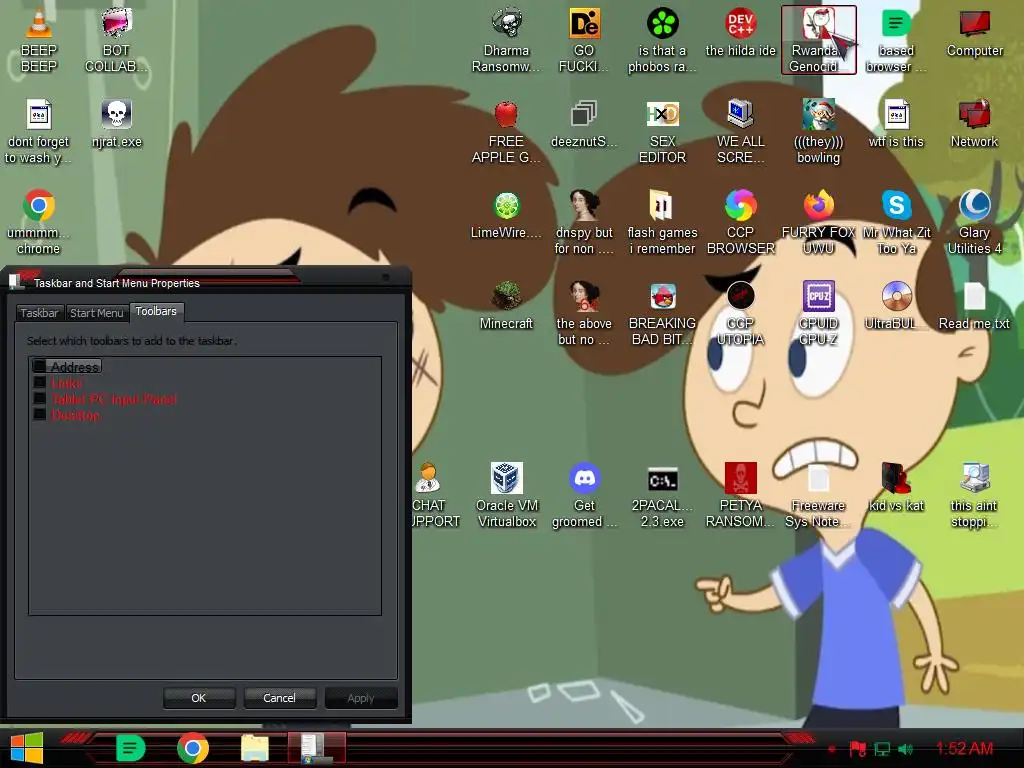Select the Toolbars tab

[156, 312]
